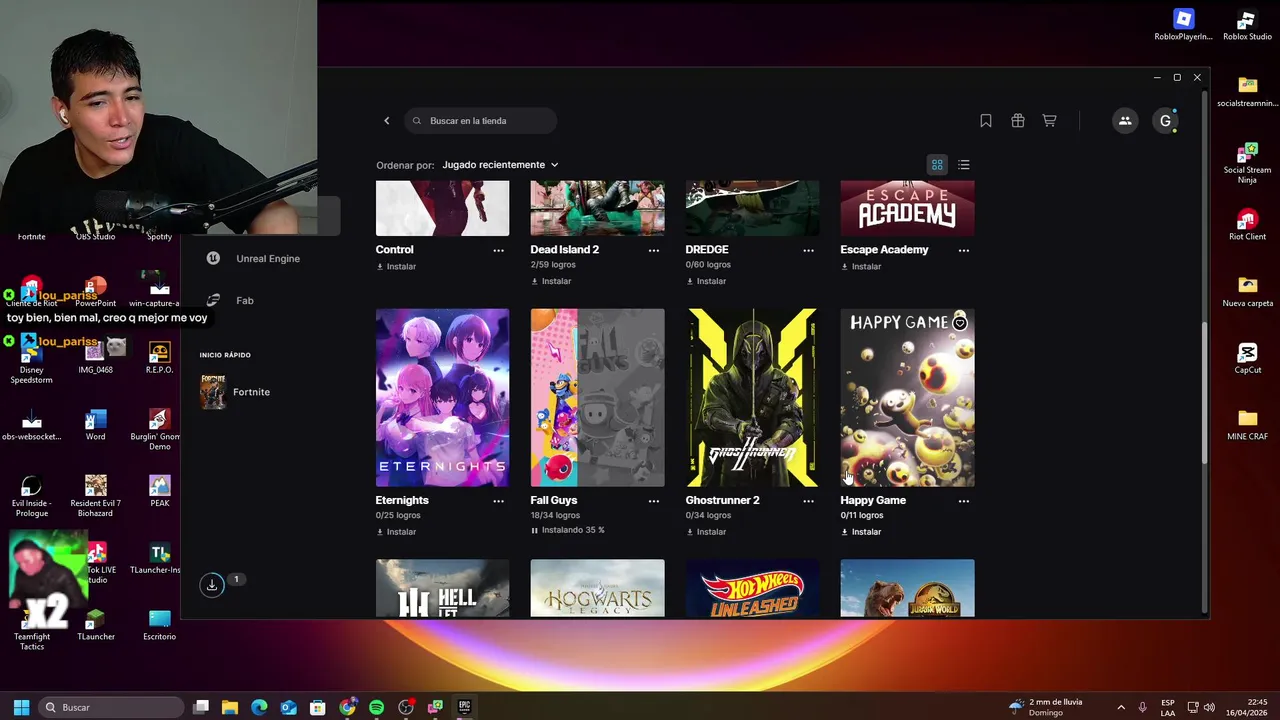Open Chrome on taskbar
The image size is (1280, 720).
tap(347, 707)
